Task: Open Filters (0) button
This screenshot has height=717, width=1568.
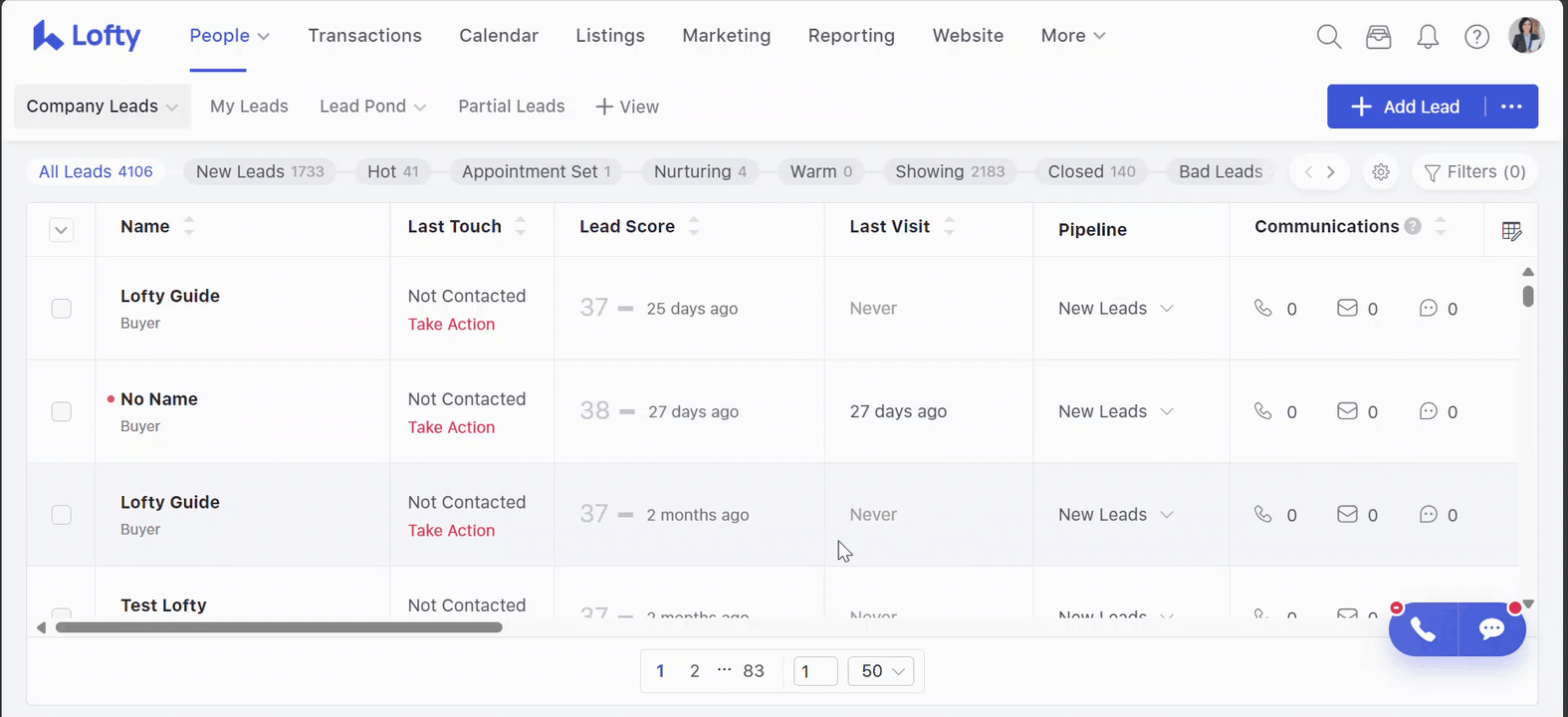Action: (x=1475, y=172)
